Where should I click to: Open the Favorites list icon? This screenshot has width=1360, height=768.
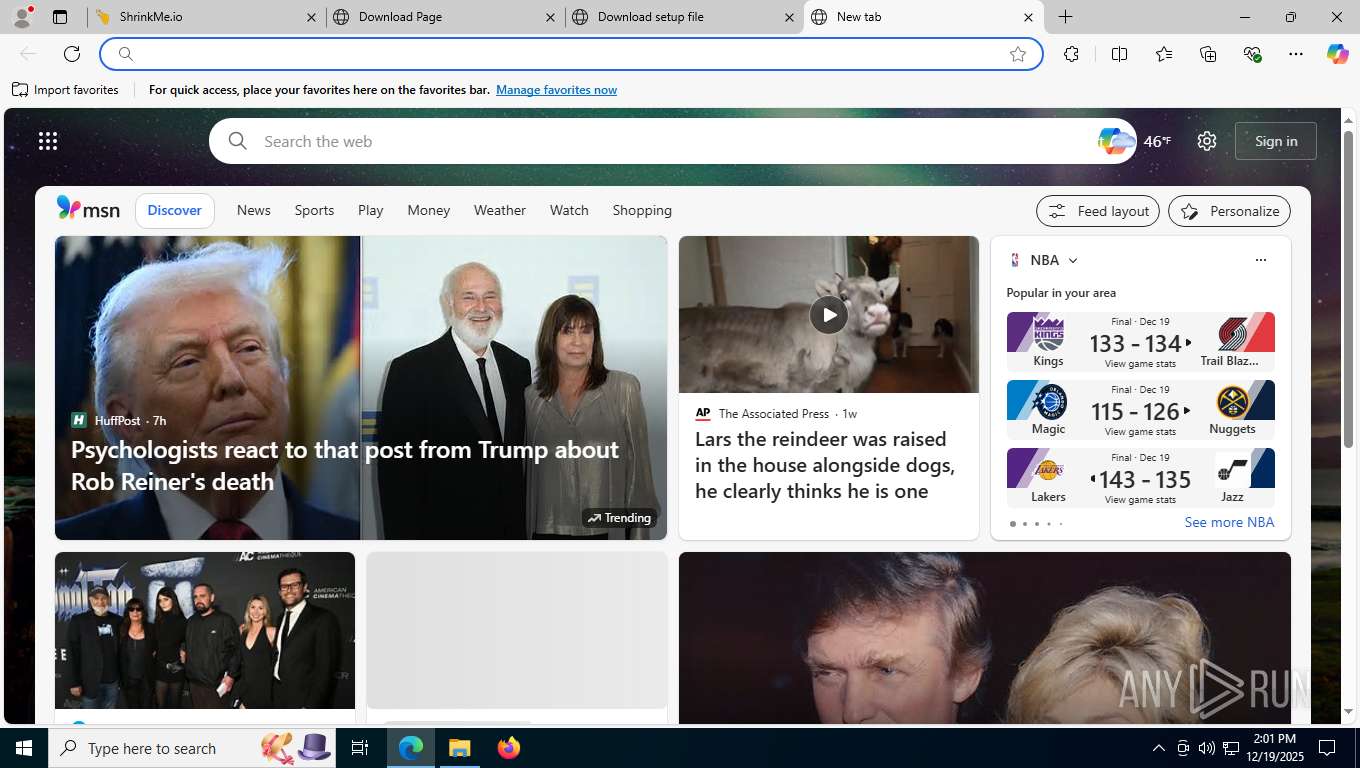1163,54
